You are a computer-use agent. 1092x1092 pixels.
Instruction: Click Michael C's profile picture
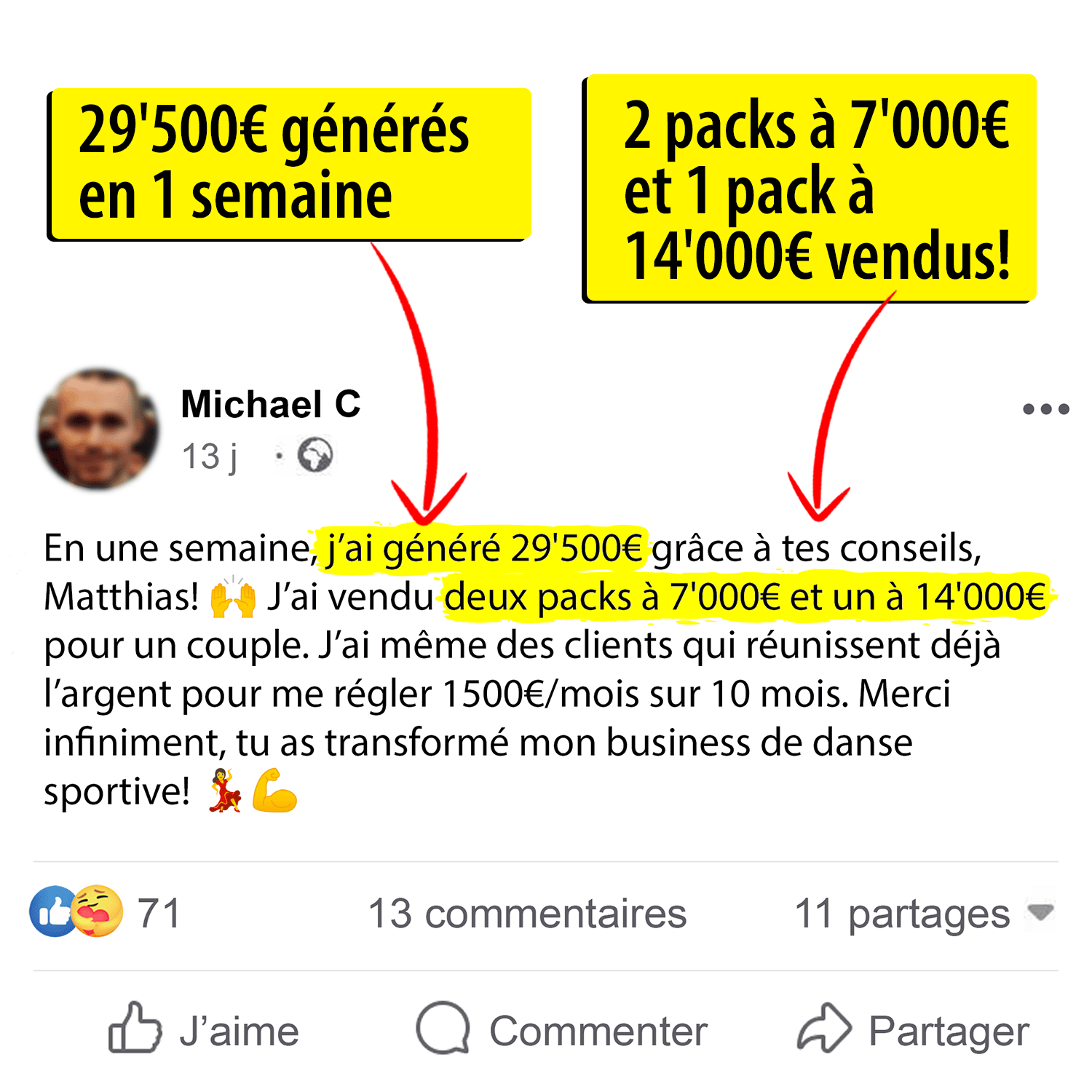(98, 428)
